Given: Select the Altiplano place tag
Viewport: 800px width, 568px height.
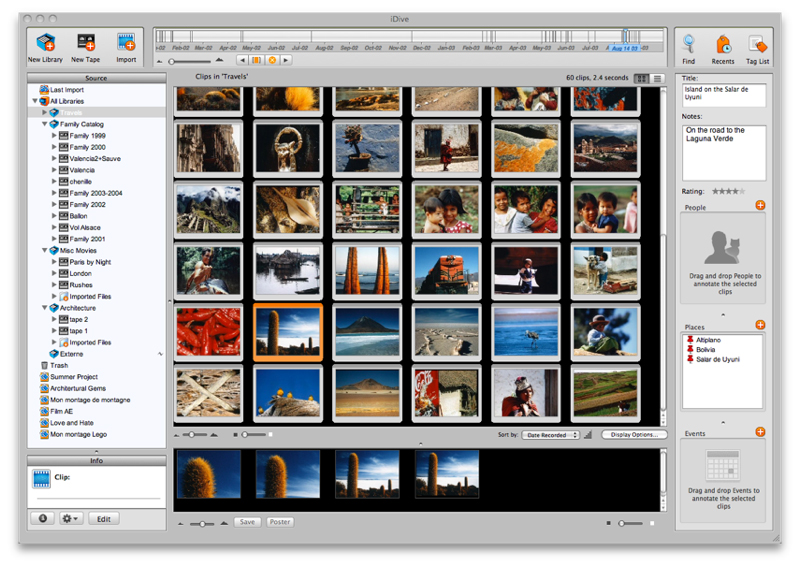Looking at the screenshot, I should [708, 340].
